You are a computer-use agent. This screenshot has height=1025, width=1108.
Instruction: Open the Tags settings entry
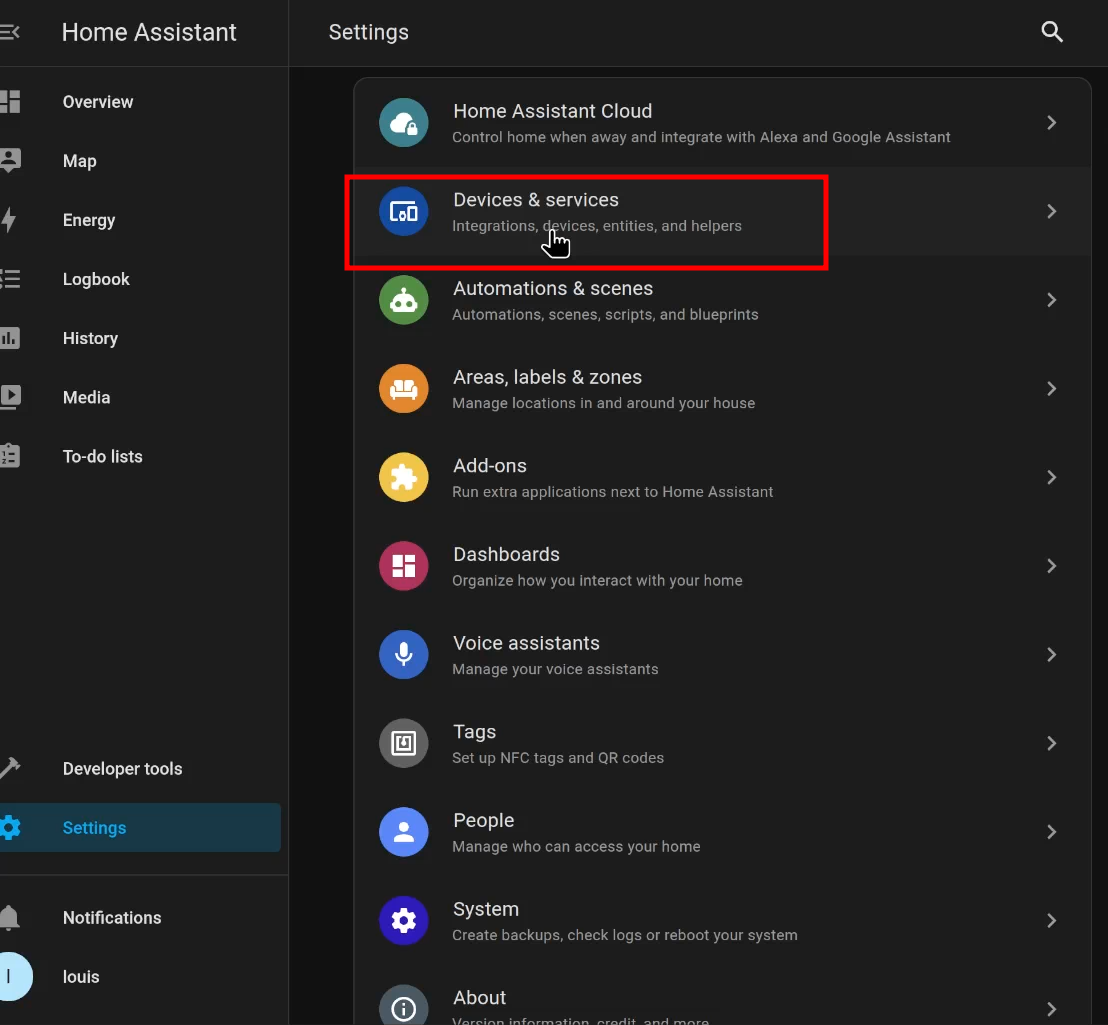[722, 743]
